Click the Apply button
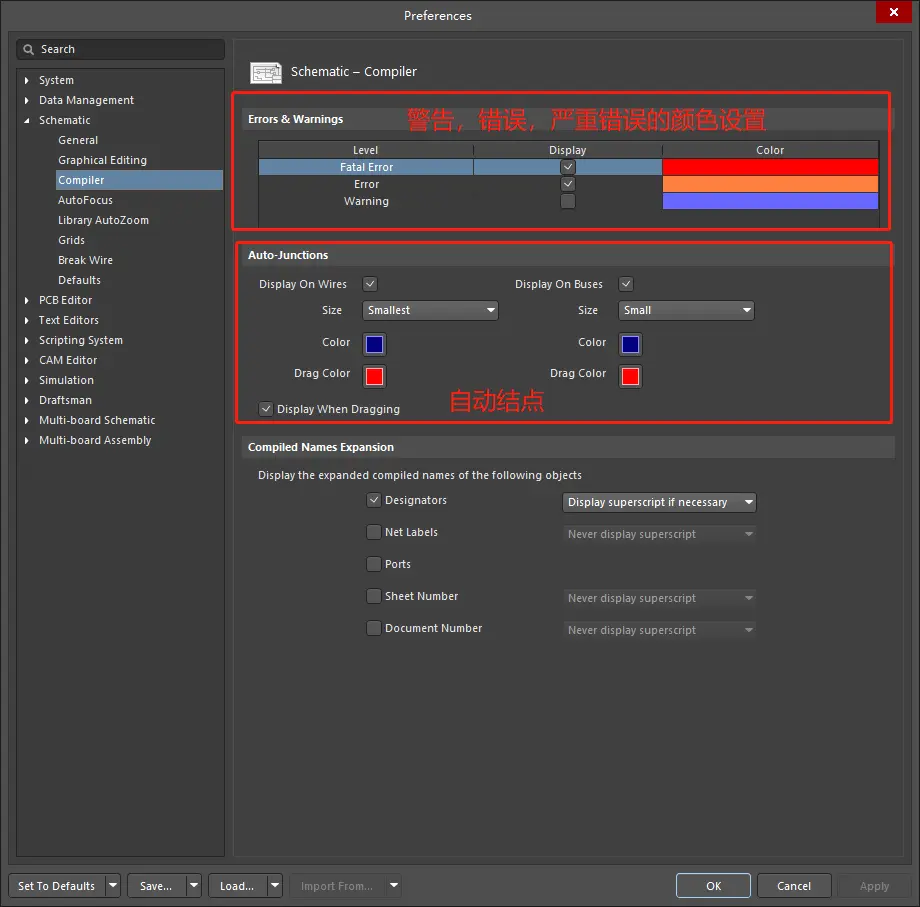The height and width of the screenshot is (907, 920). [x=874, y=885]
